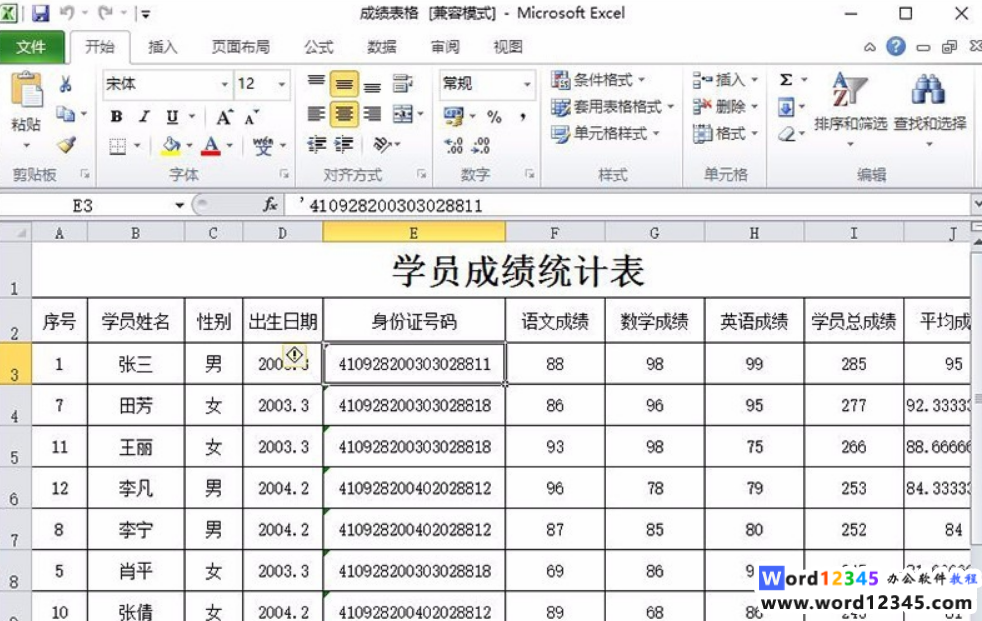Click the Increase Indent icon
This screenshot has width=982, height=621.
tap(344, 145)
